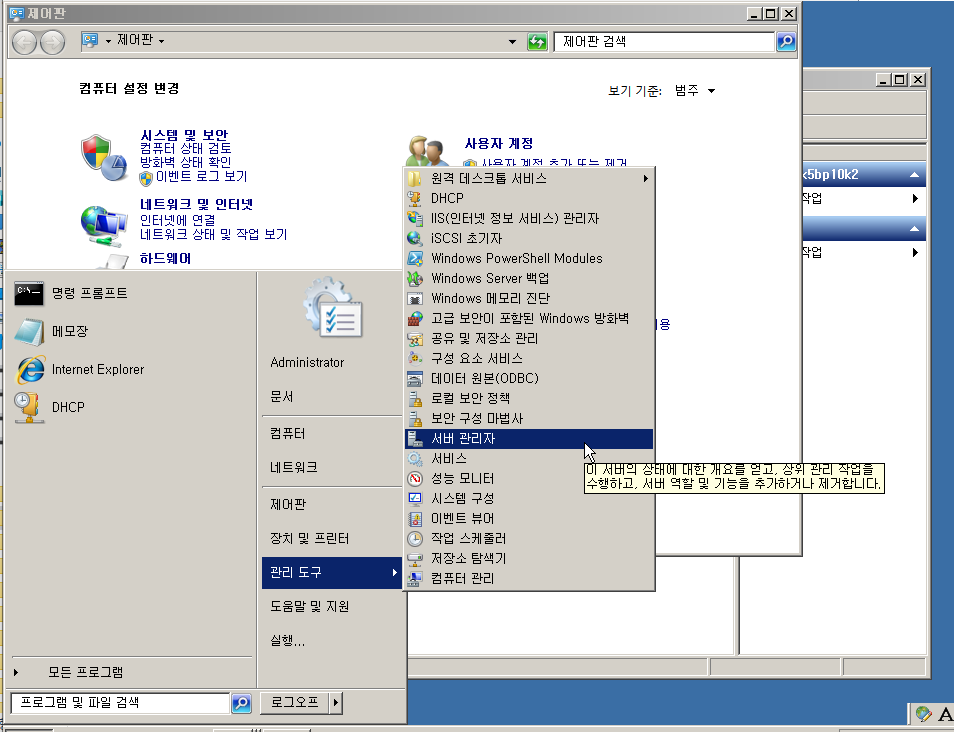Click the 컴퓨터 관리 icon
954x732 pixels.
click(x=415, y=579)
